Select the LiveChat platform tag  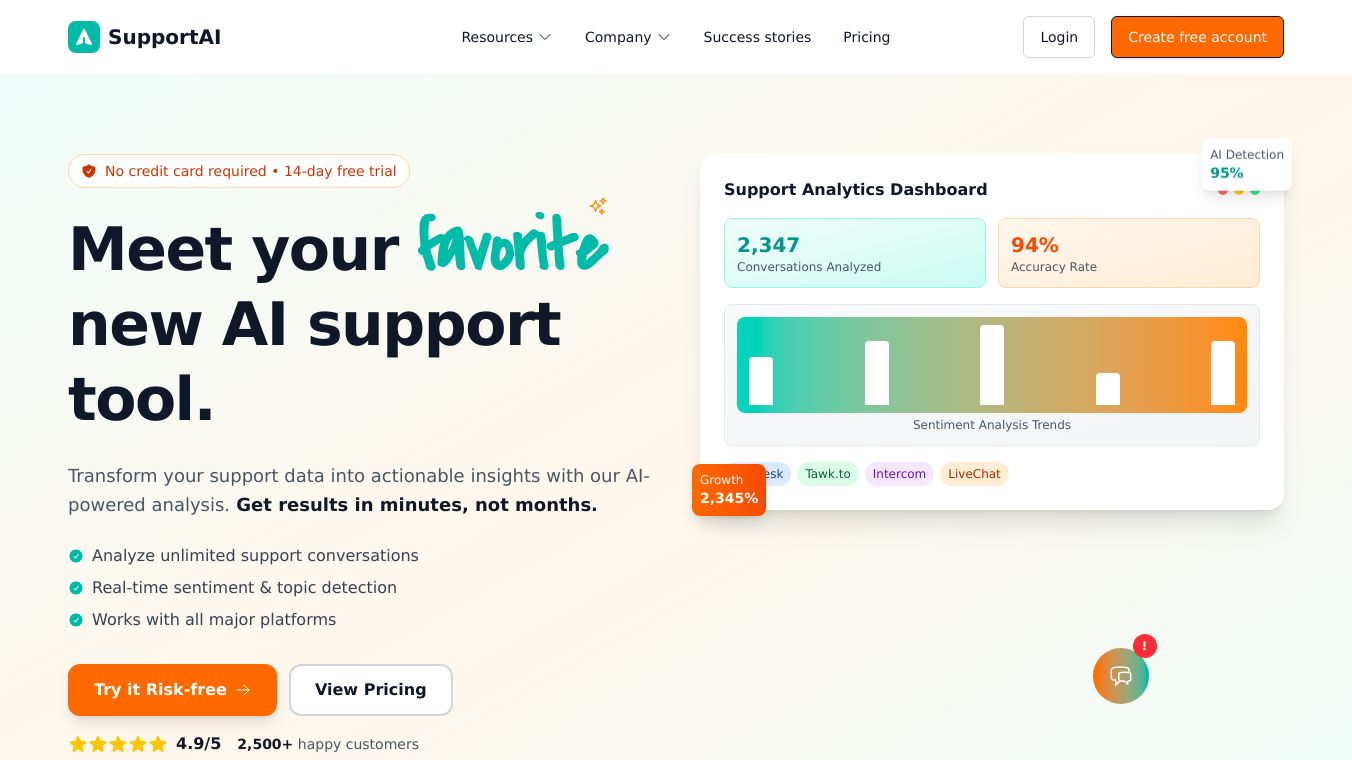point(974,474)
